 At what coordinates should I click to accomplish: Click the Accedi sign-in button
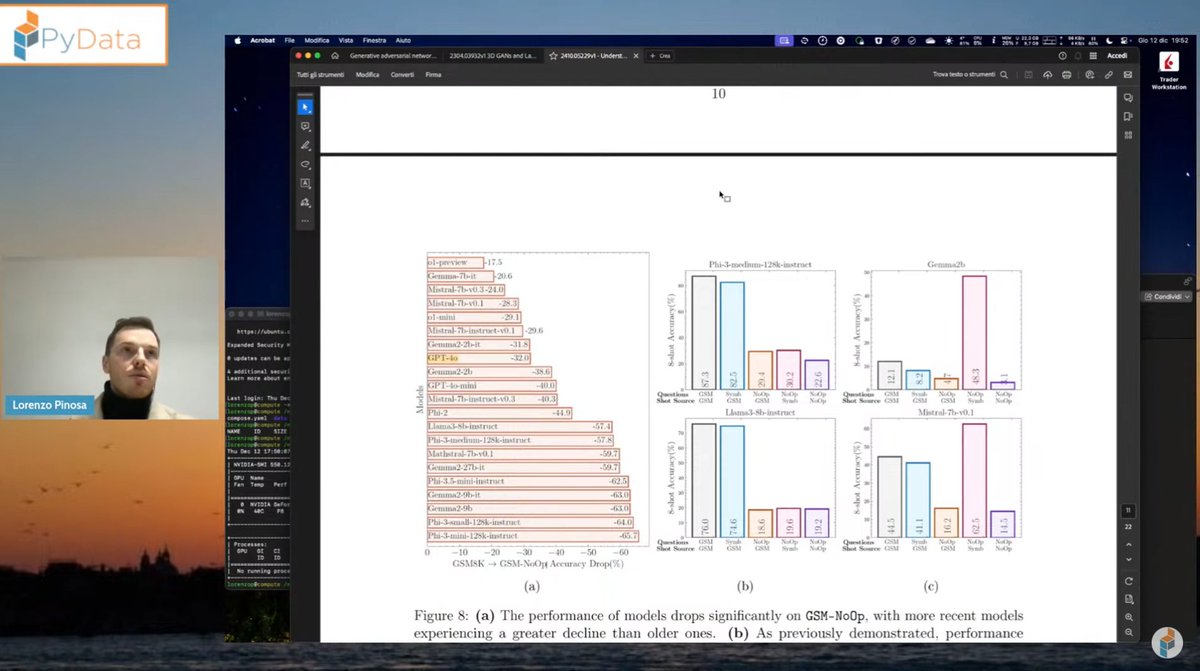1117,56
